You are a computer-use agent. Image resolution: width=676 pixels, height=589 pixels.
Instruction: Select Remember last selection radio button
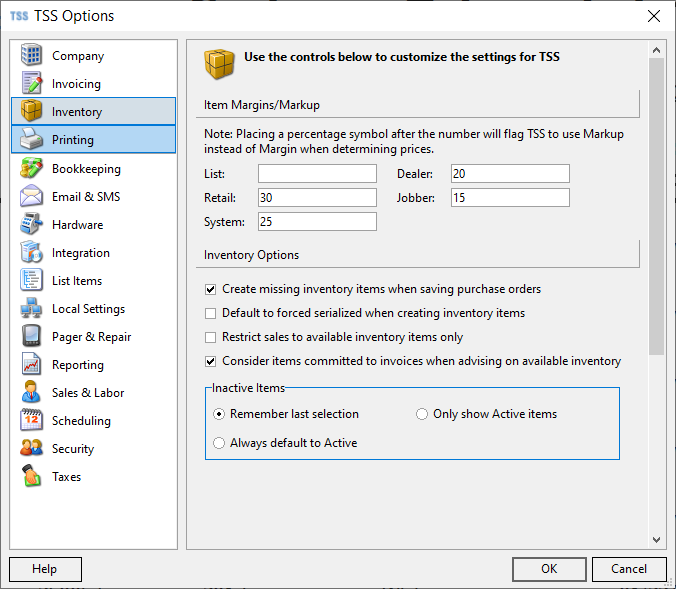219,414
